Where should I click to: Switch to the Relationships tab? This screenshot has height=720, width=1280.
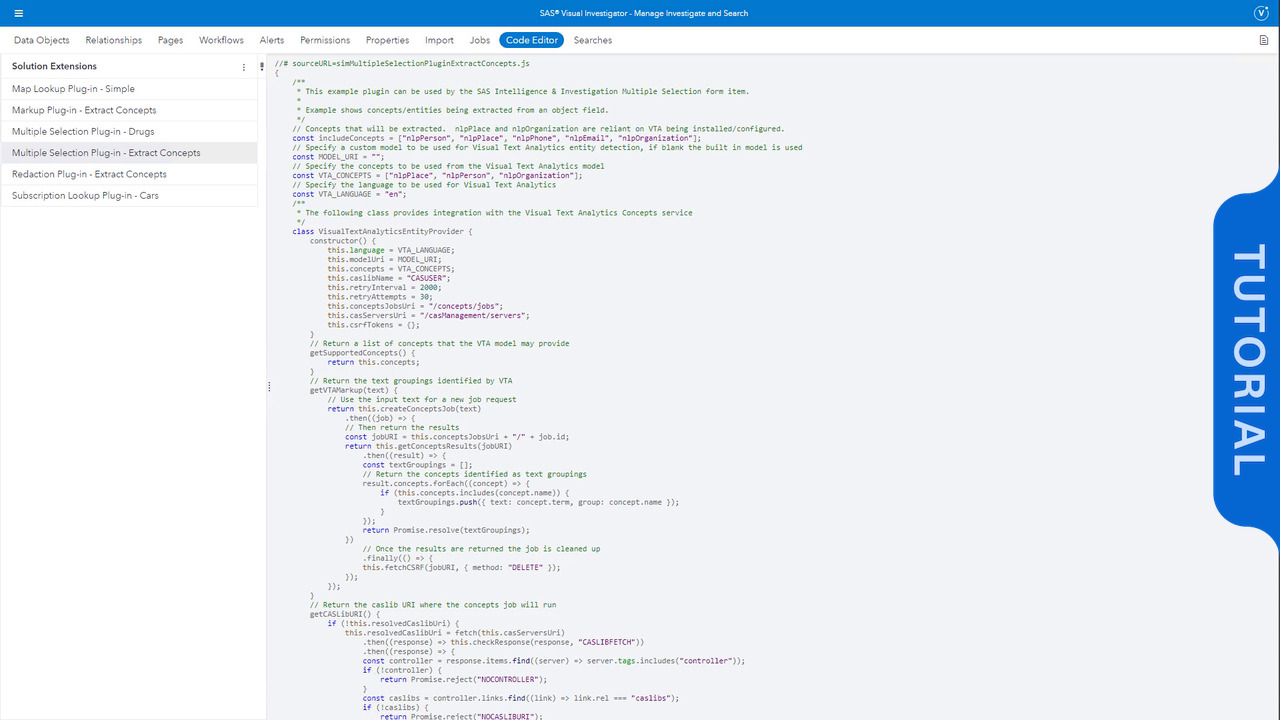(114, 40)
